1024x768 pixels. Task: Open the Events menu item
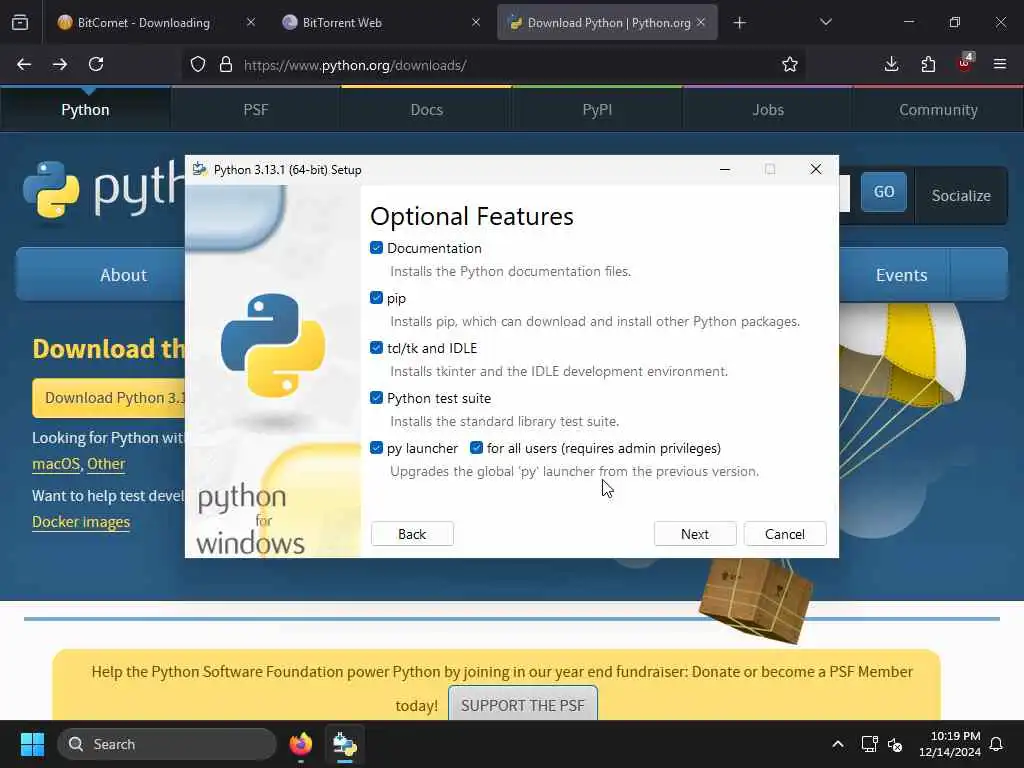(x=901, y=275)
